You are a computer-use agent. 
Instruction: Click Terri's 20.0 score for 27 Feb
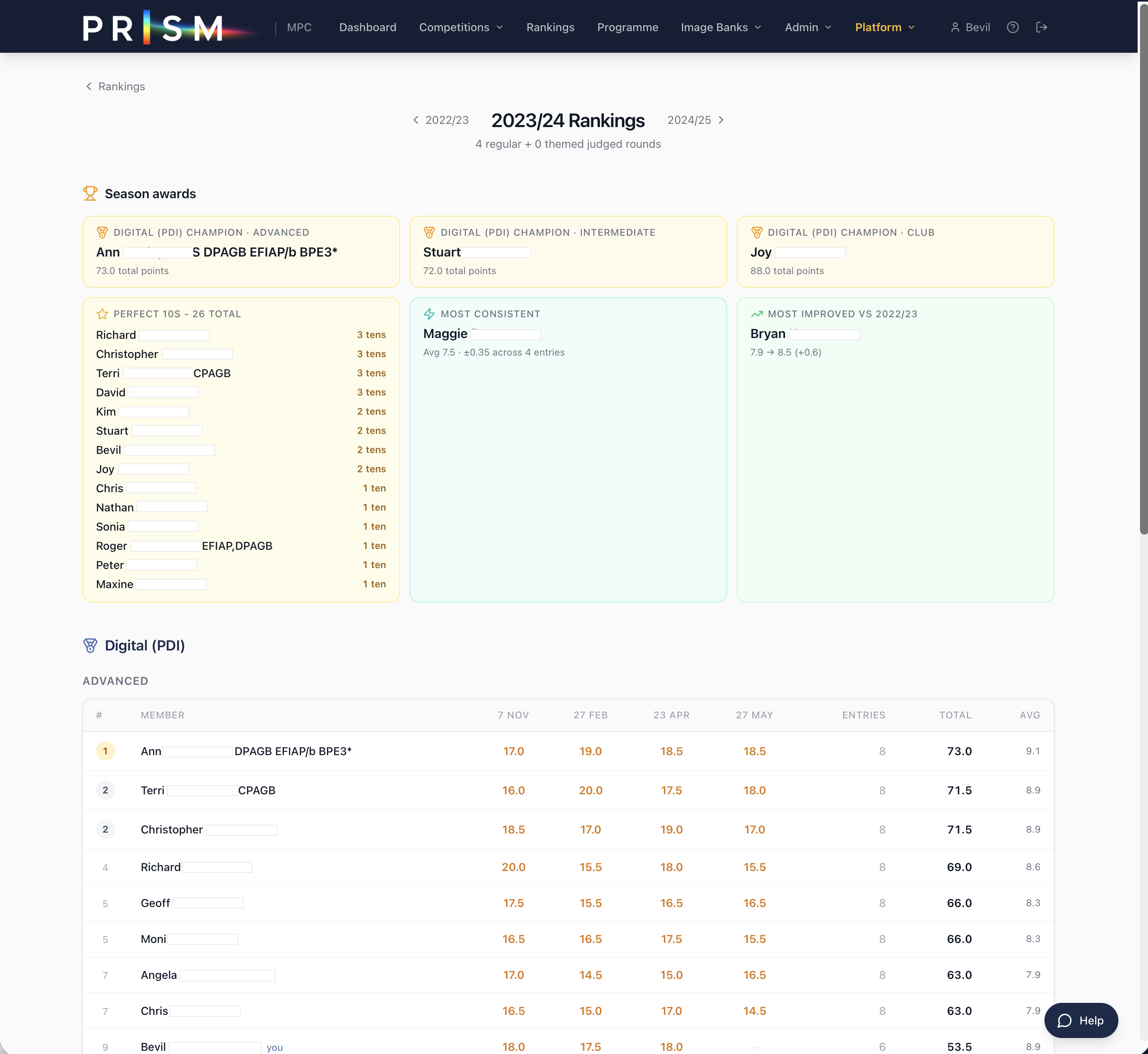coord(590,790)
